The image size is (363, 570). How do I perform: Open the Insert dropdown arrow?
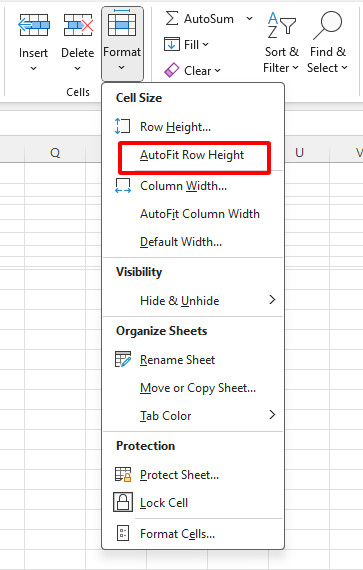tap(33, 68)
